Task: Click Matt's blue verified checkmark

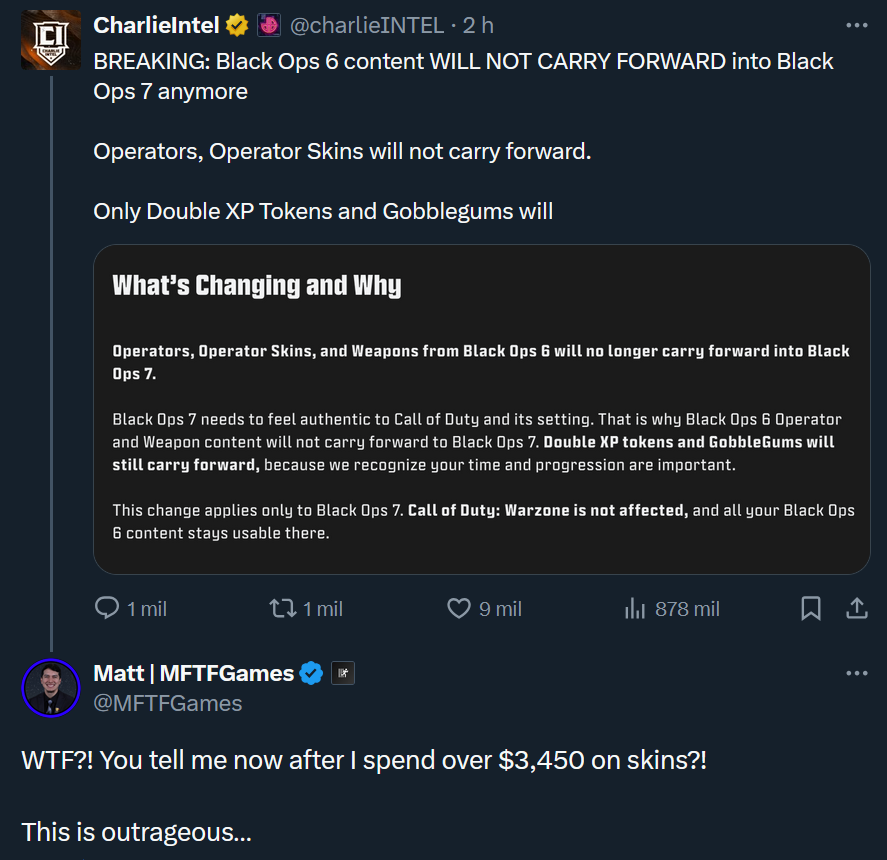Action: [312, 674]
